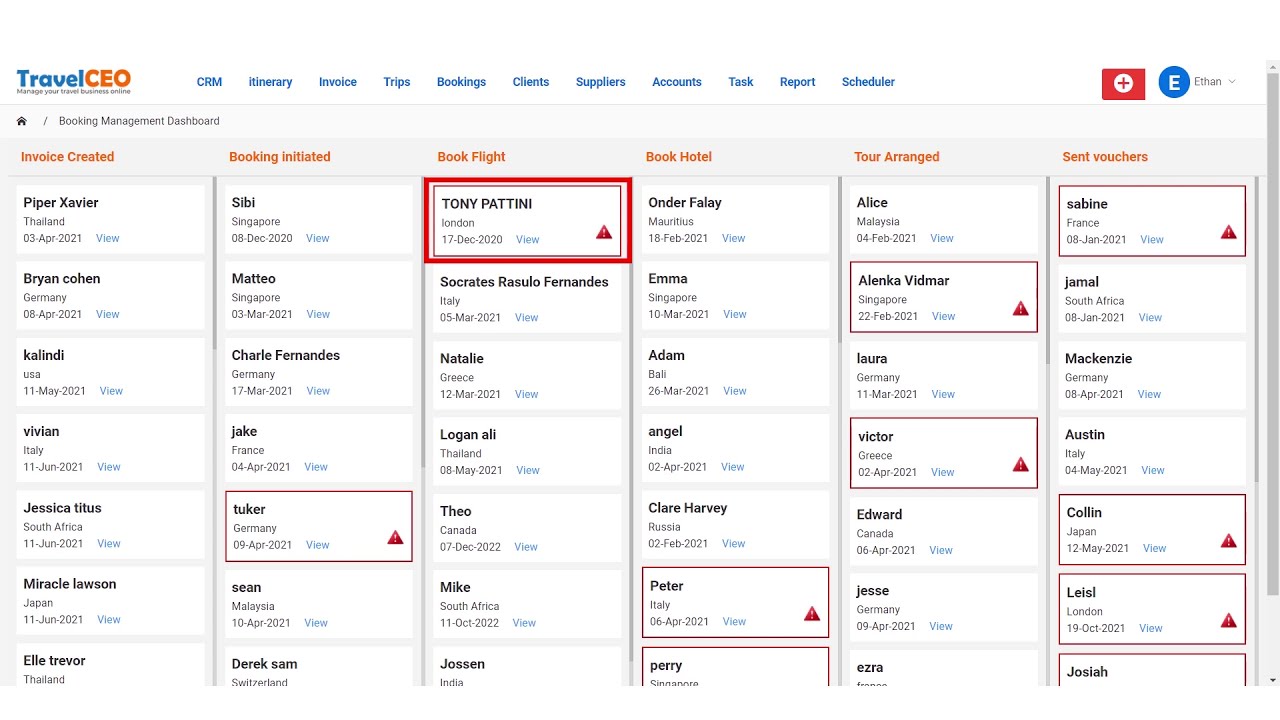View Alice's booking

(942, 238)
